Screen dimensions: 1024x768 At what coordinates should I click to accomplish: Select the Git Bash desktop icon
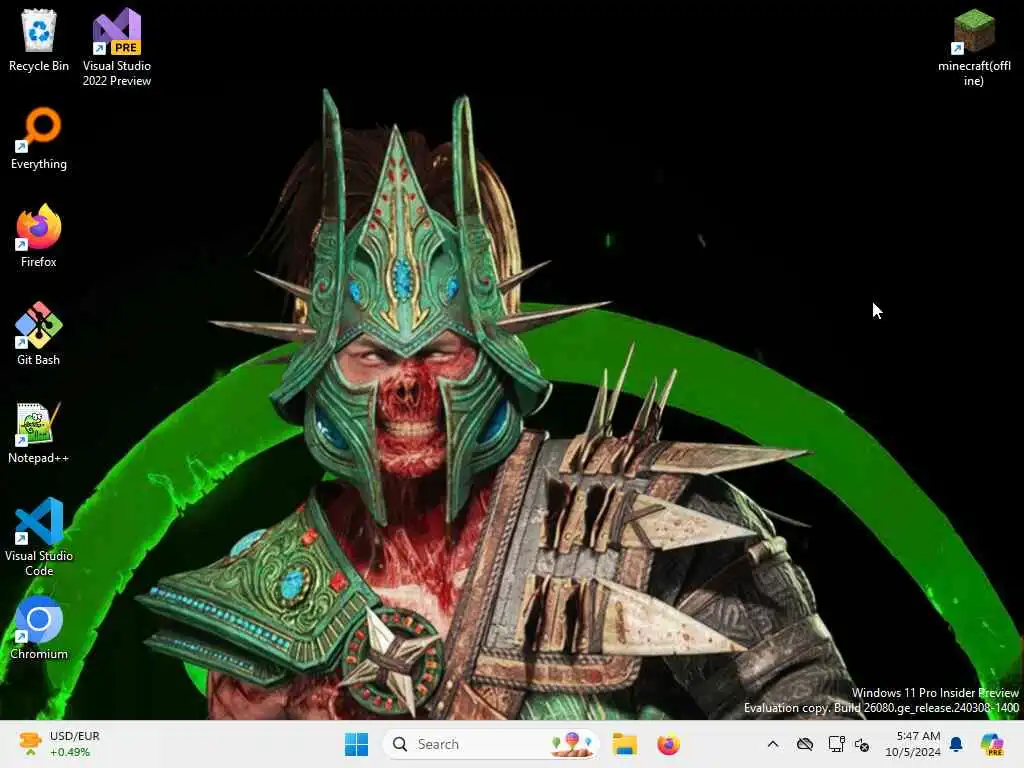click(39, 334)
